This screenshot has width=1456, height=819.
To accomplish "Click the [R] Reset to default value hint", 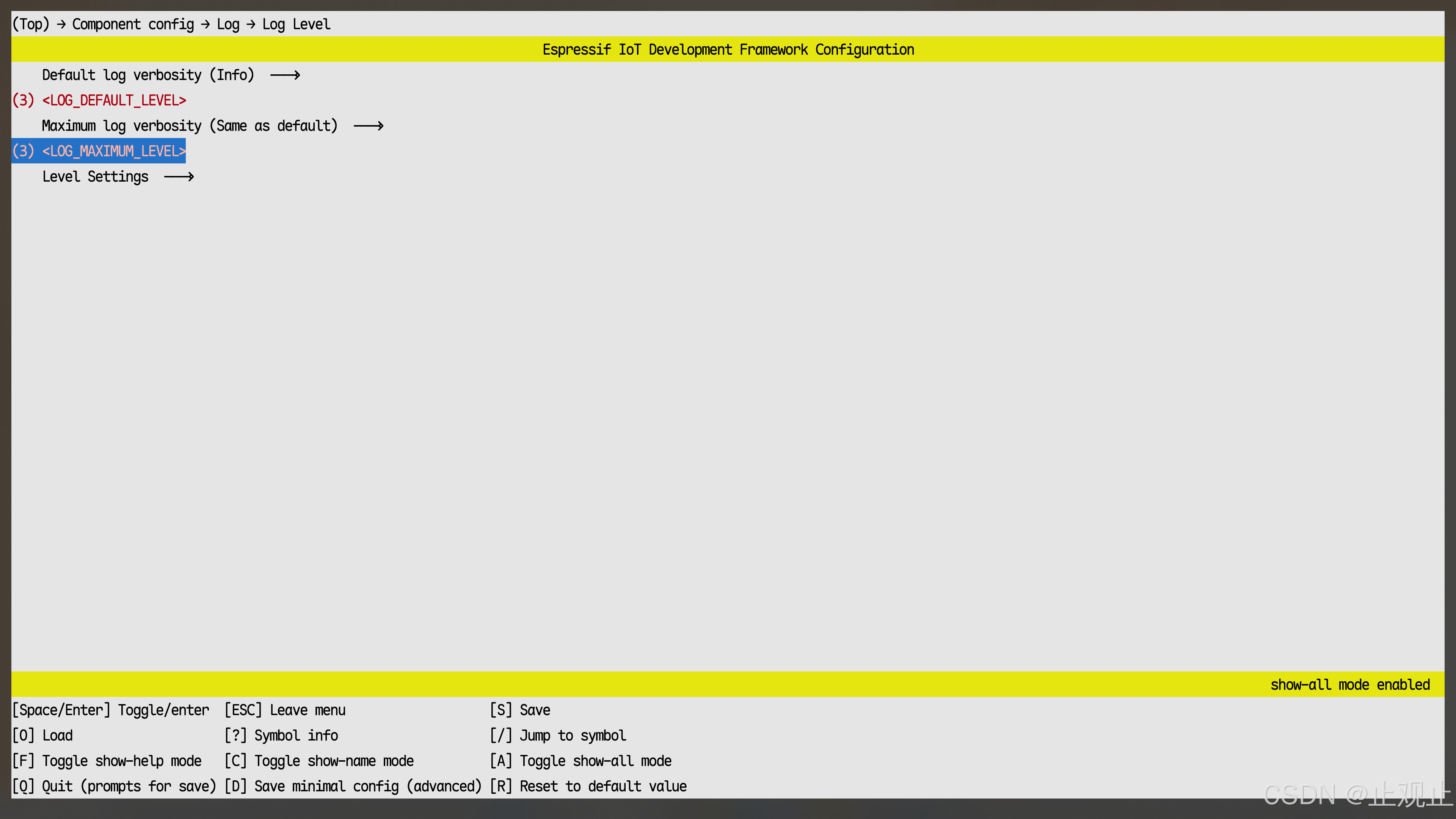I will tap(588, 787).
